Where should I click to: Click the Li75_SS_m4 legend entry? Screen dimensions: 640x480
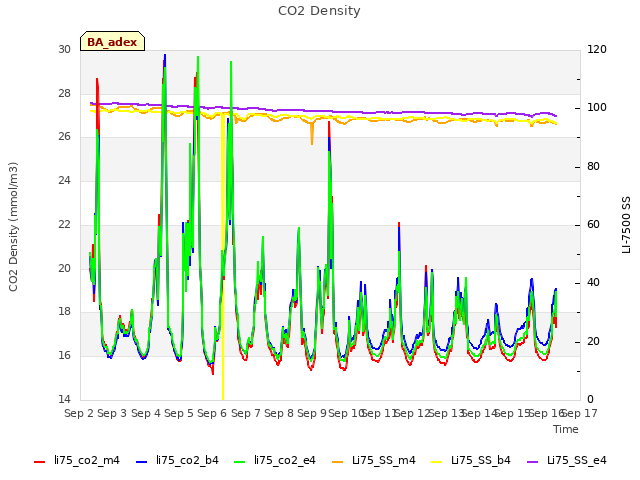pos(373,461)
